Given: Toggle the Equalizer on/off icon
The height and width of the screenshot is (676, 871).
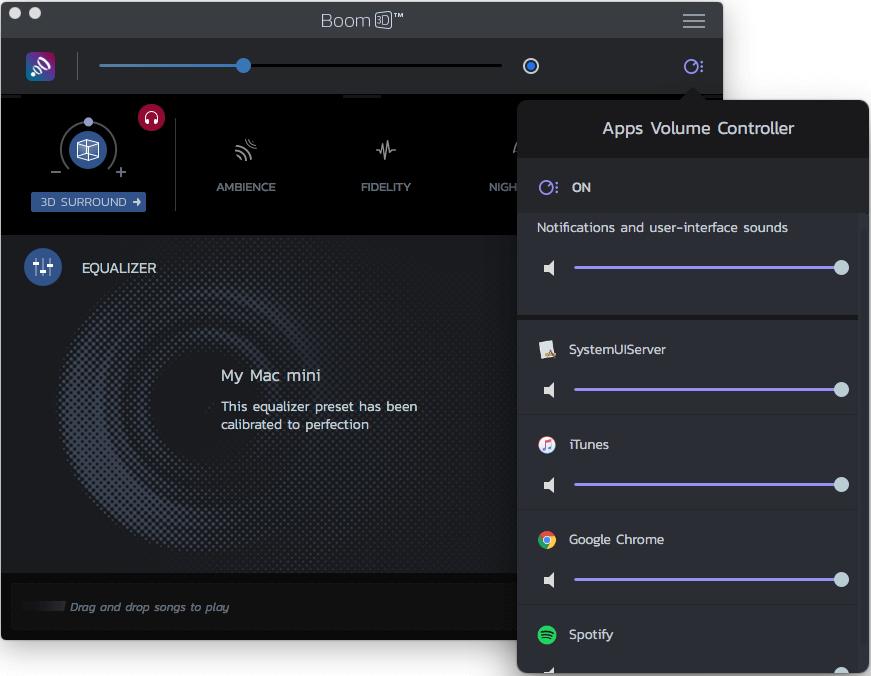Looking at the screenshot, I should tap(43, 267).
